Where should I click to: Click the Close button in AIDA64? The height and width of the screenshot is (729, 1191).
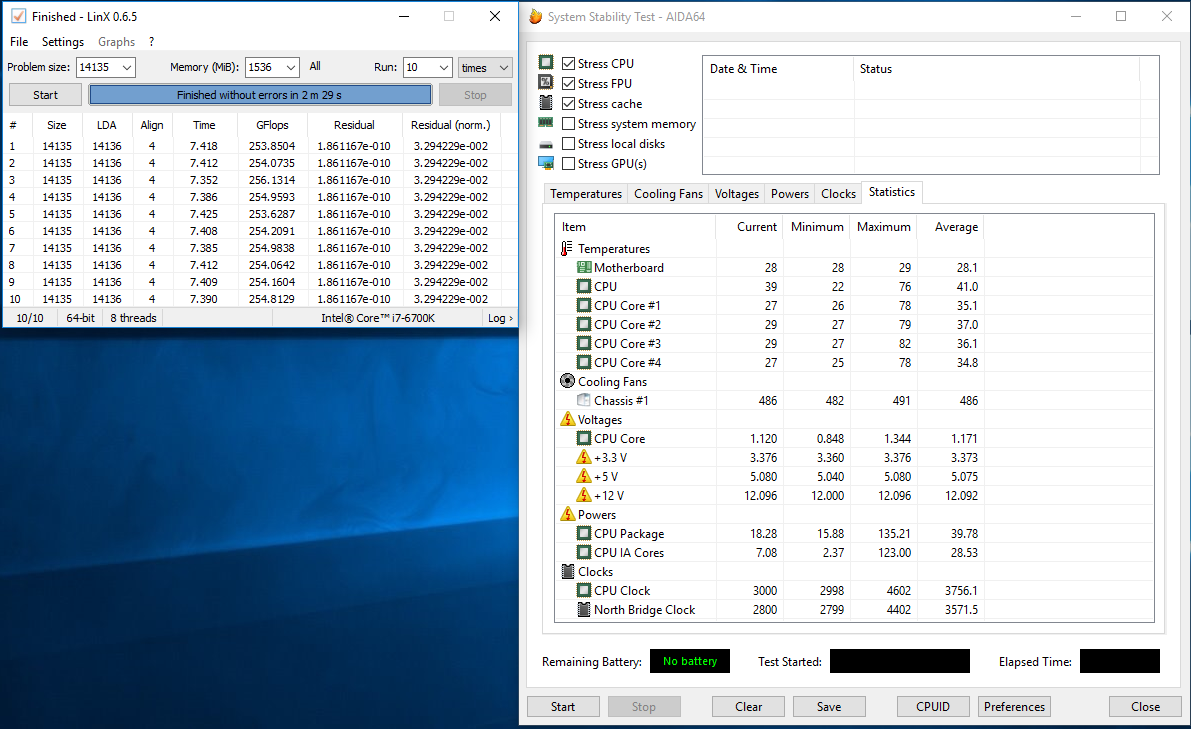click(1145, 706)
